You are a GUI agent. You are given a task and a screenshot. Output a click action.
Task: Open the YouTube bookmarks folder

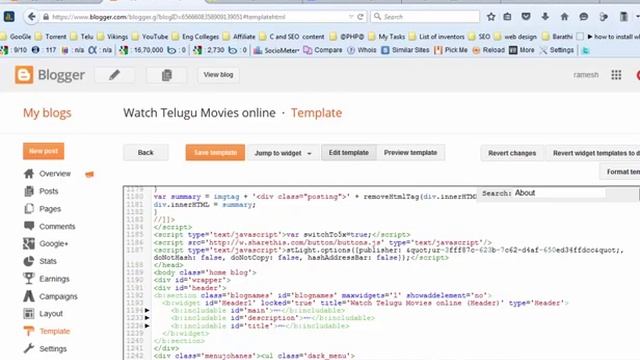[x=150, y=37]
